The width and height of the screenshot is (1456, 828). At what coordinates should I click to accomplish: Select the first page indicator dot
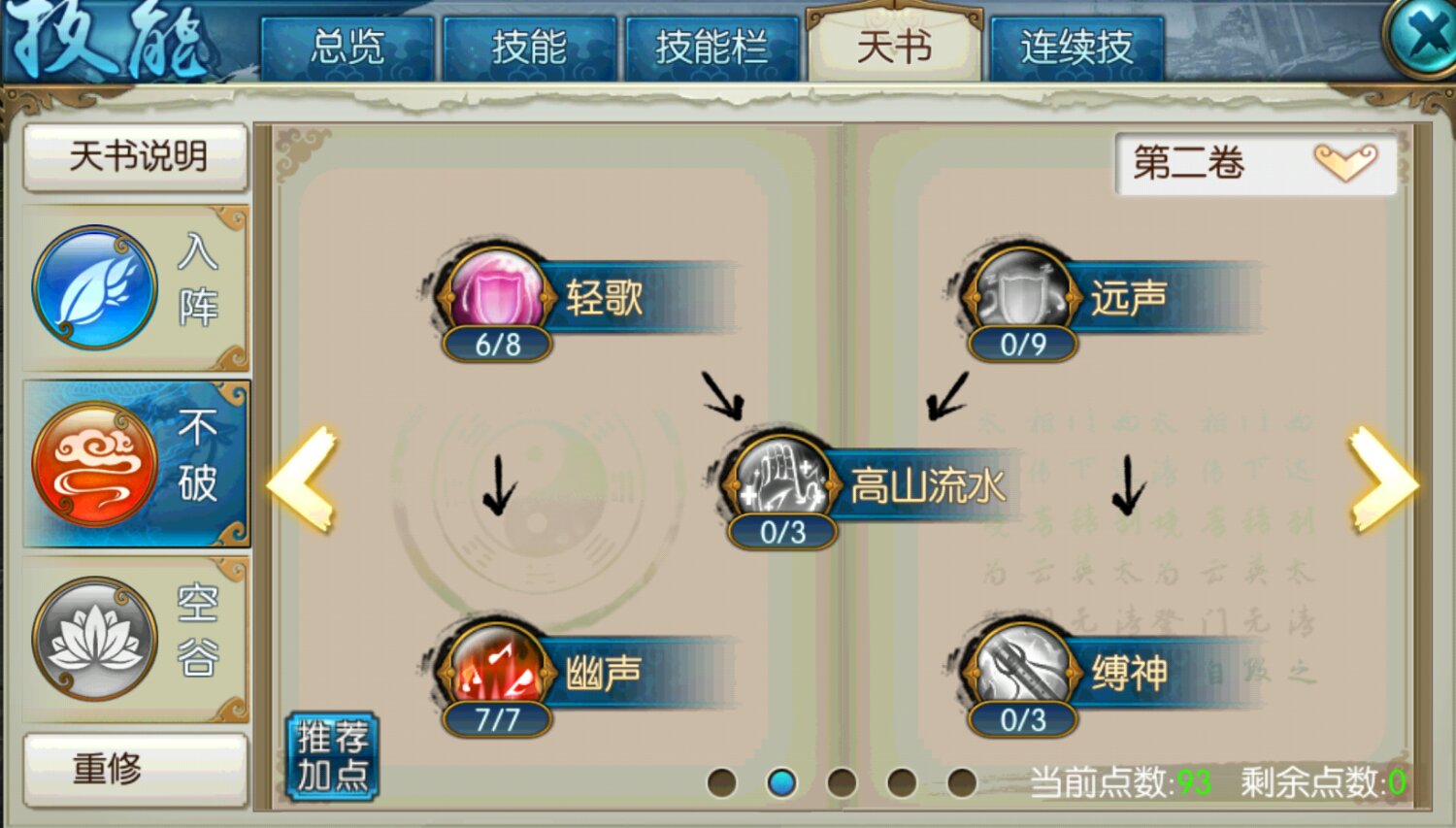[x=721, y=782]
